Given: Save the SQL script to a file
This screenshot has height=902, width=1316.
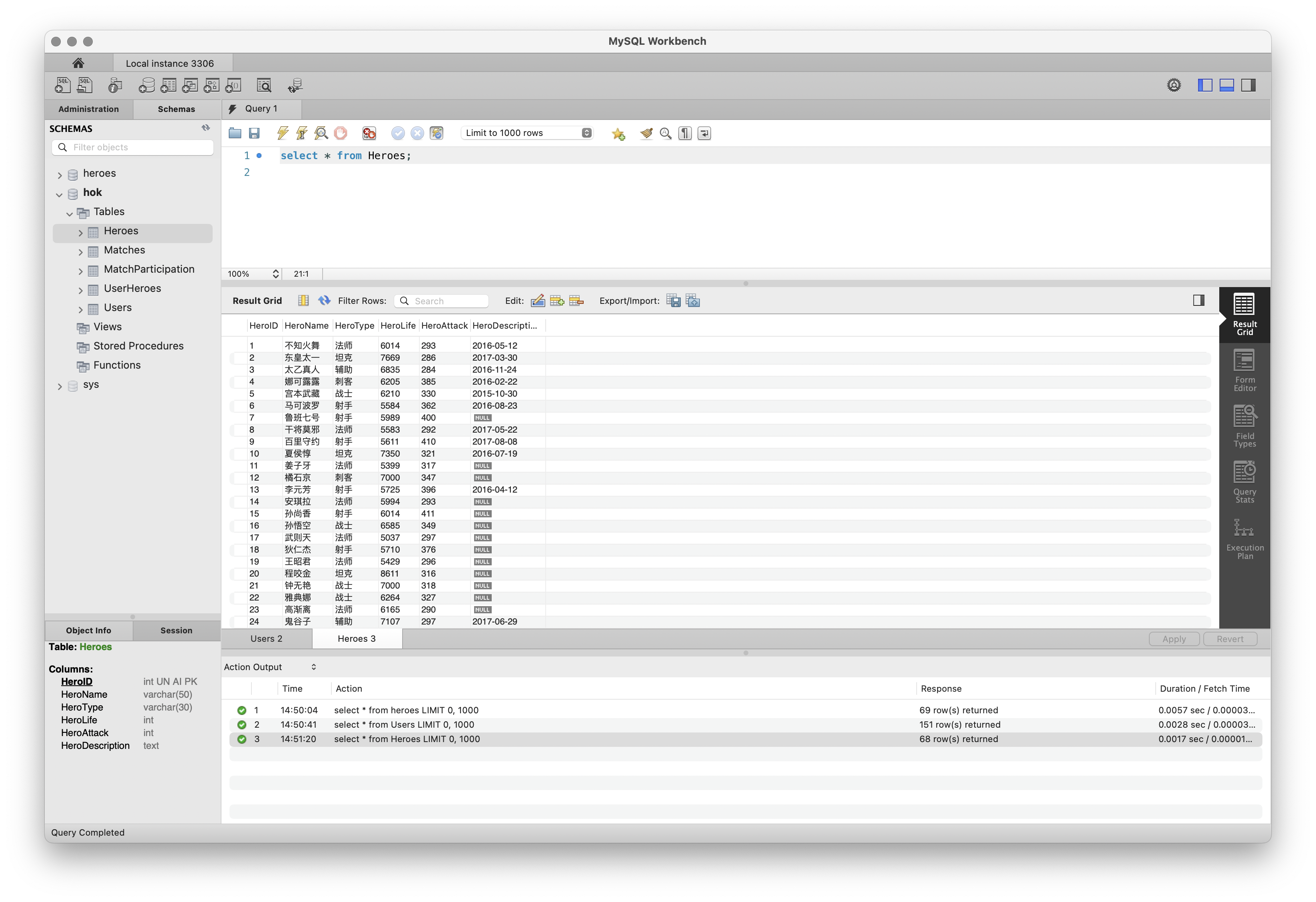Looking at the screenshot, I should pos(254,133).
